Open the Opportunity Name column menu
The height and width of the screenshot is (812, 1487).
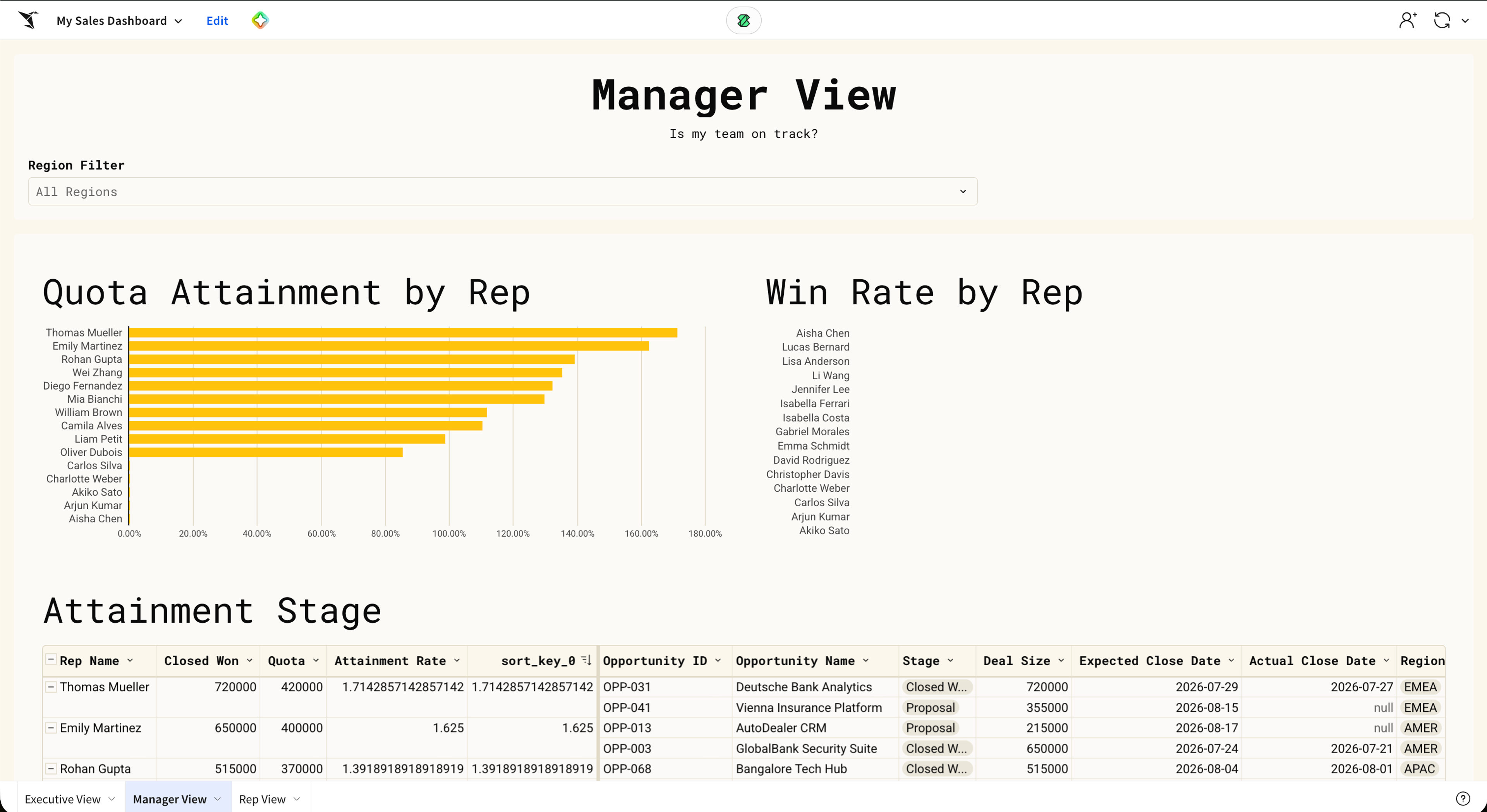[x=866, y=660]
